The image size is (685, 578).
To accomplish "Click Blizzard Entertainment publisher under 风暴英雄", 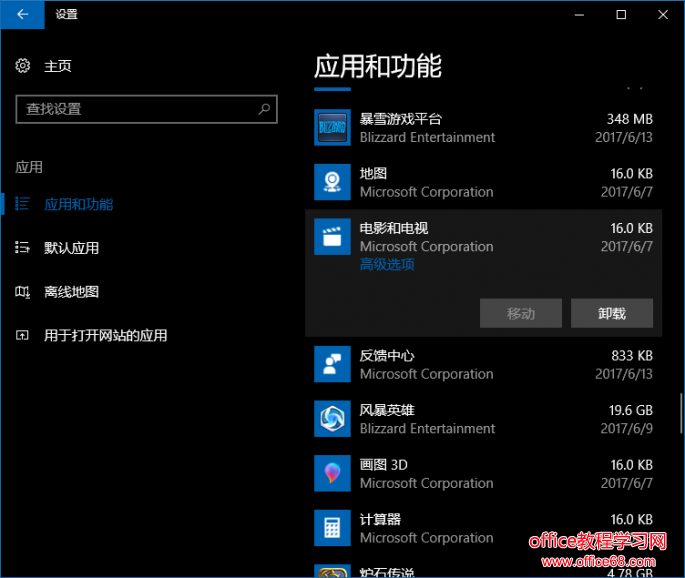I will (x=427, y=429).
